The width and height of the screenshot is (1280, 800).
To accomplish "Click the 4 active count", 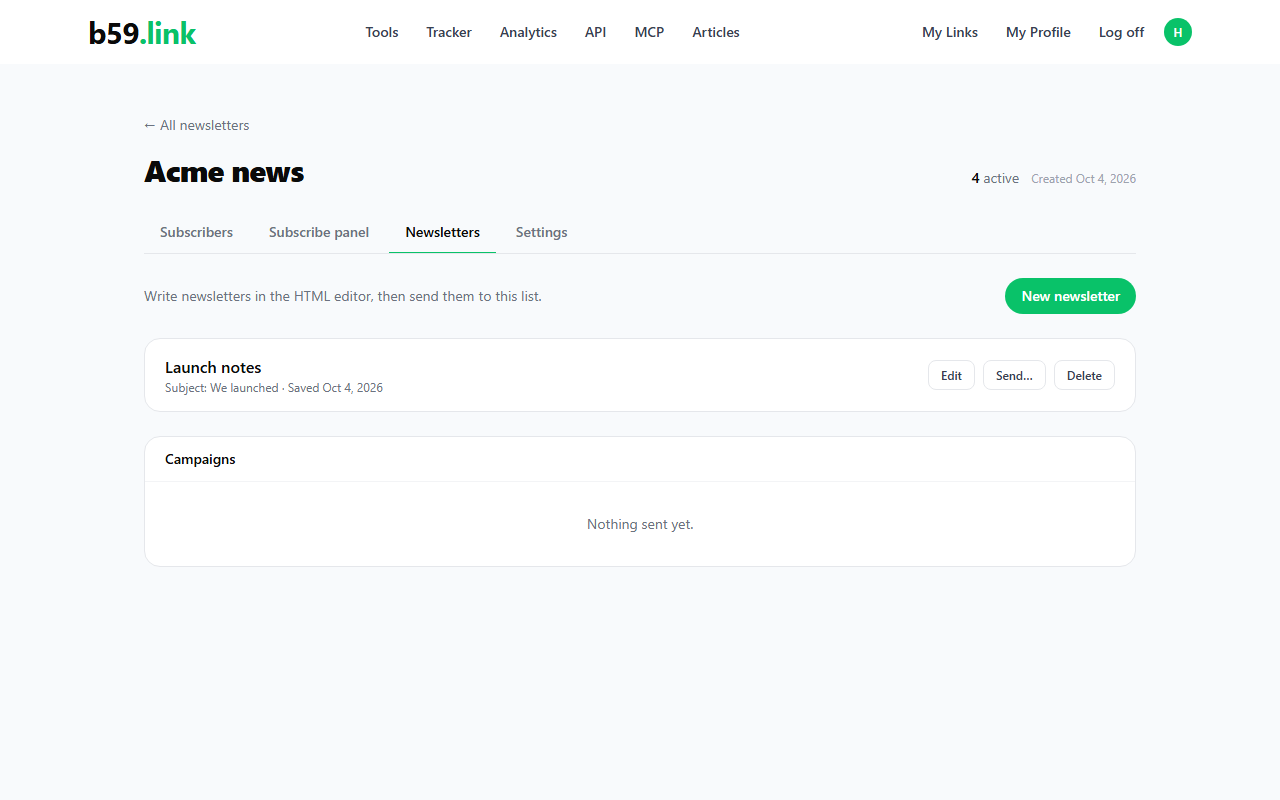I will click(995, 178).
